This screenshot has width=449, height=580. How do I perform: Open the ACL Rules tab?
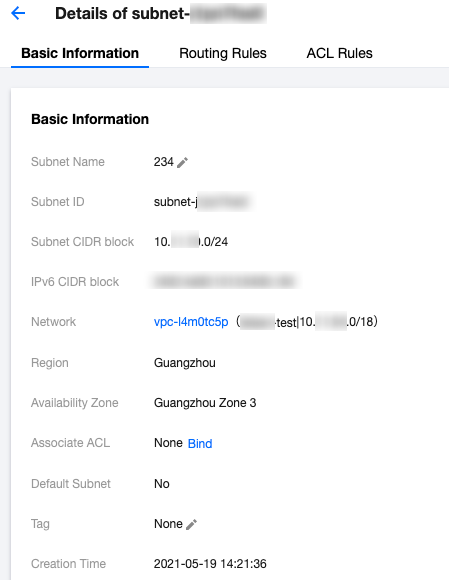(339, 53)
